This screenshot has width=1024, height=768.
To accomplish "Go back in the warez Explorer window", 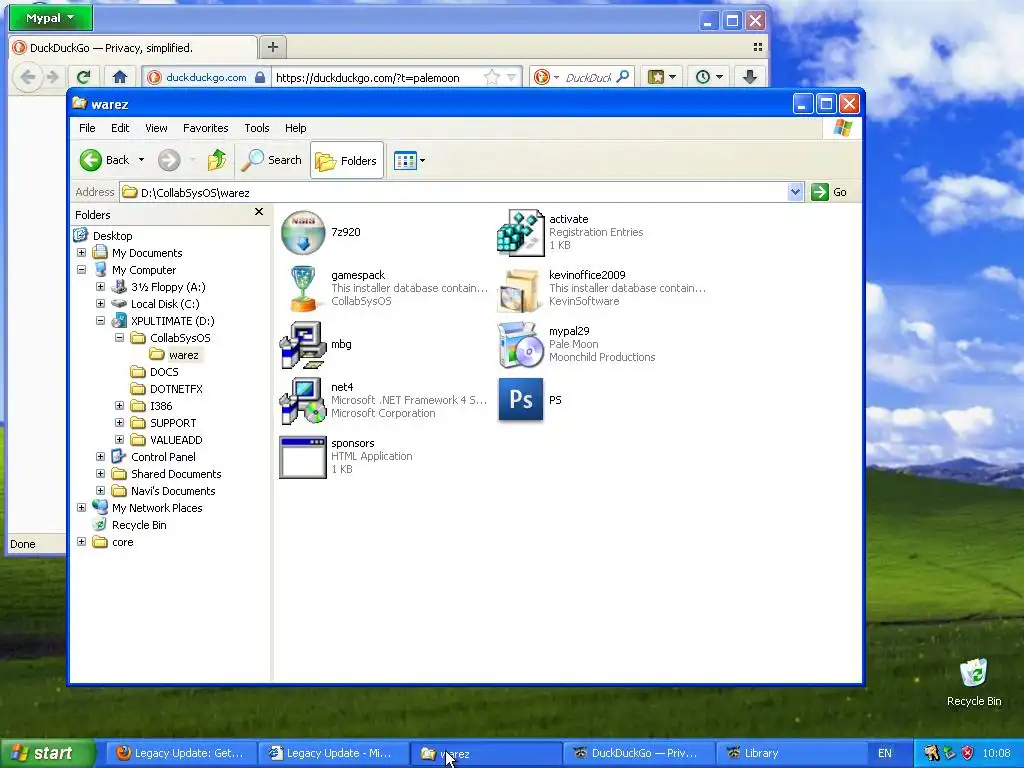I will 104,160.
